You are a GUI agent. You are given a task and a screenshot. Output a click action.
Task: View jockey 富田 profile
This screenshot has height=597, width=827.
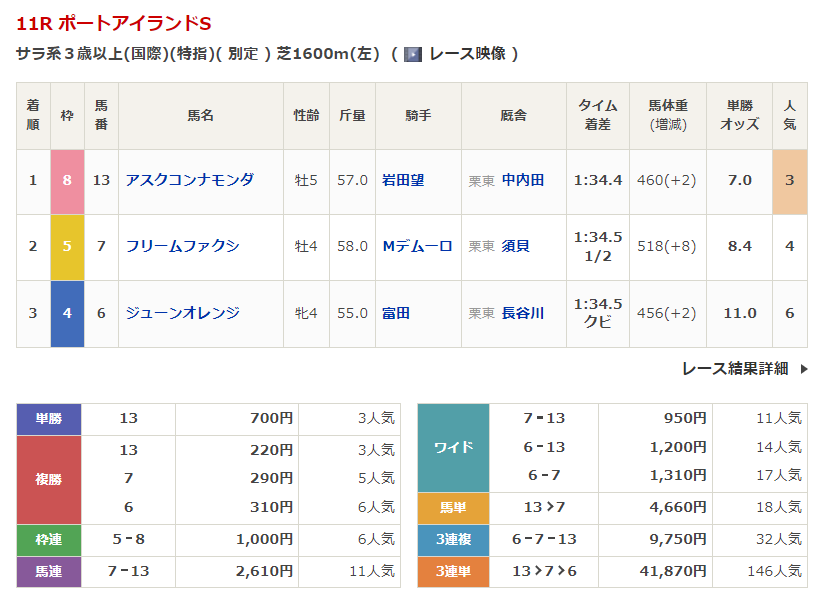tap(396, 313)
